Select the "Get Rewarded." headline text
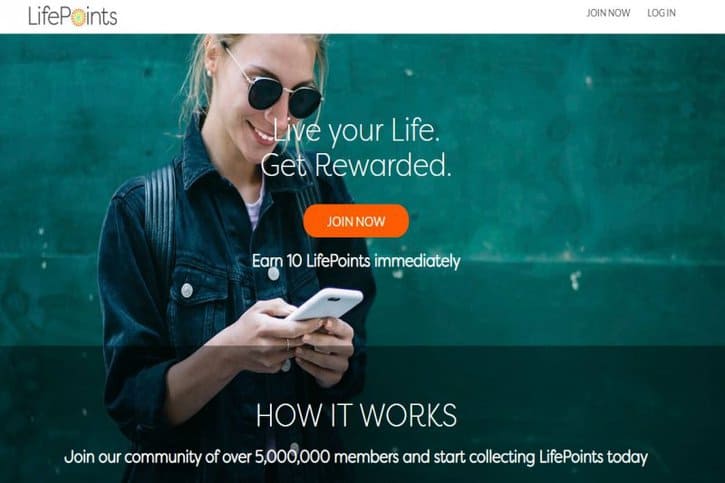The height and width of the screenshot is (483, 725). (356, 165)
